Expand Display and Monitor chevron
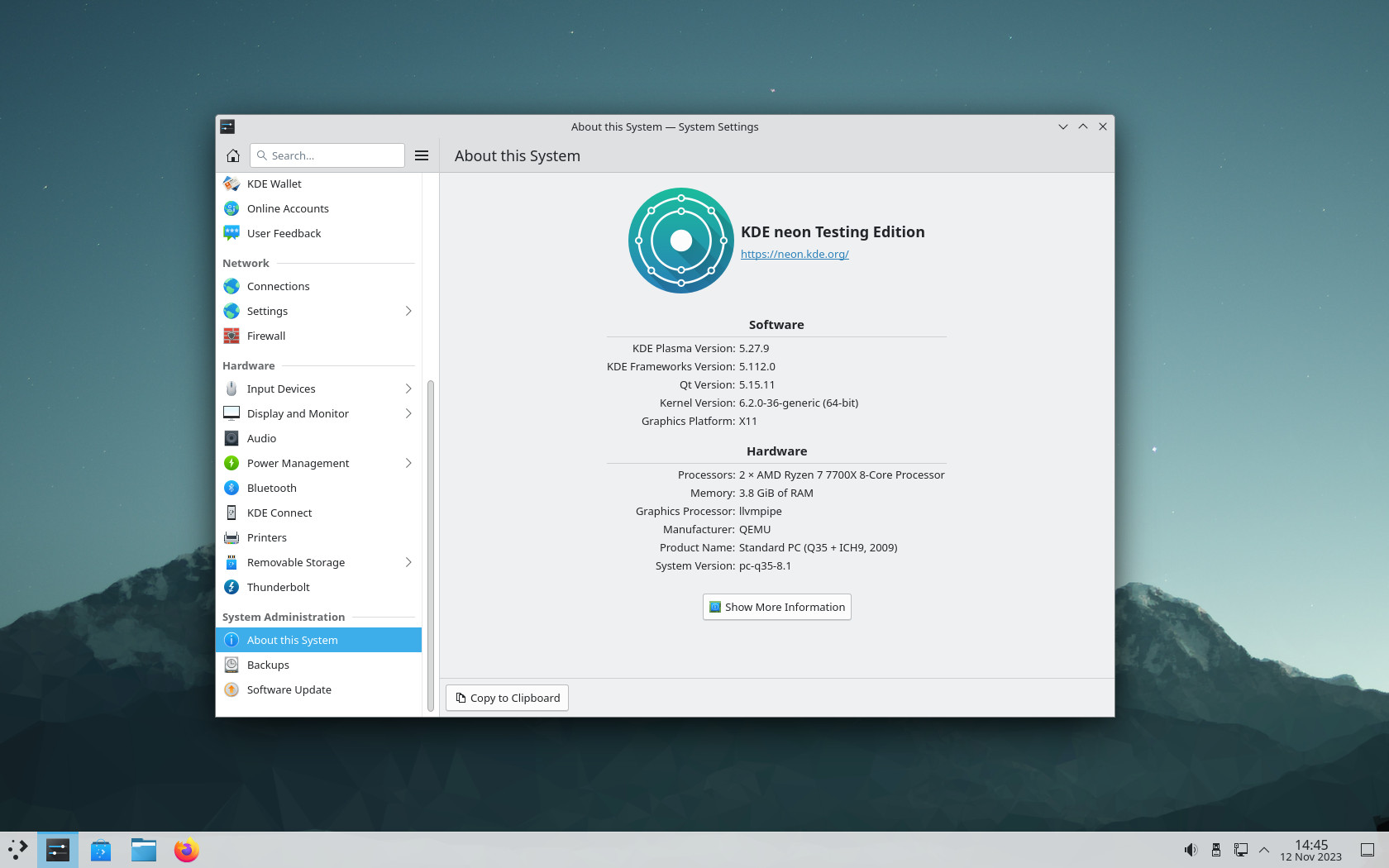Viewport: 1389px width, 868px height. (408, 413)
